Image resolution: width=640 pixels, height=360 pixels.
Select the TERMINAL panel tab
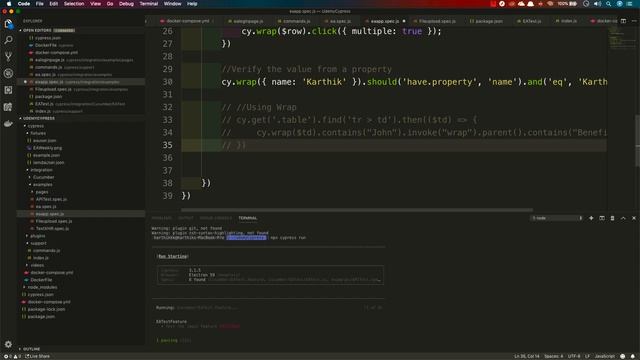pos(248,218)
